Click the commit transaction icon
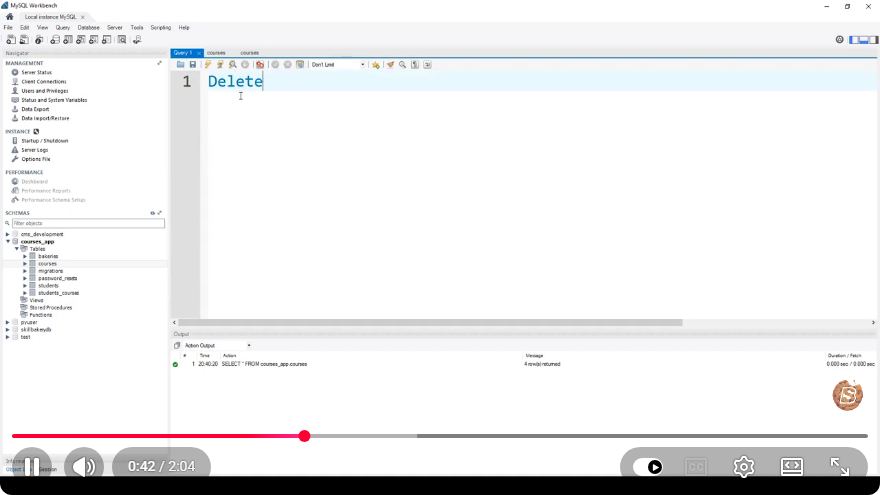880x495 pixels. 275,65
